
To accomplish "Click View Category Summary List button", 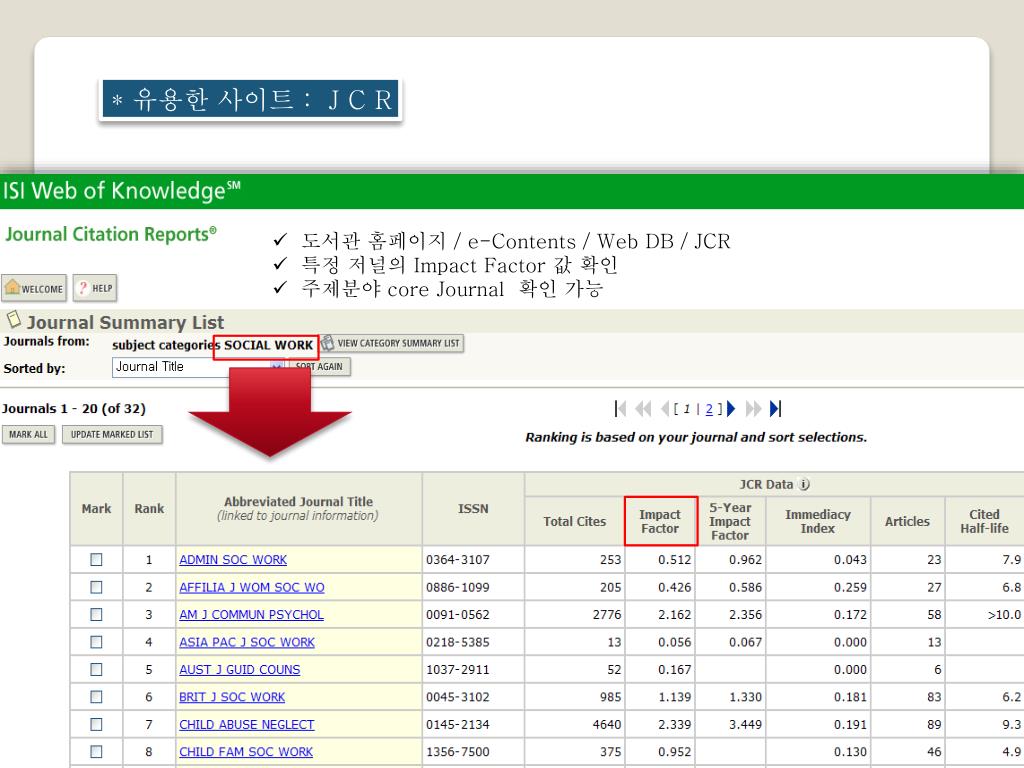I will (392, 343).
